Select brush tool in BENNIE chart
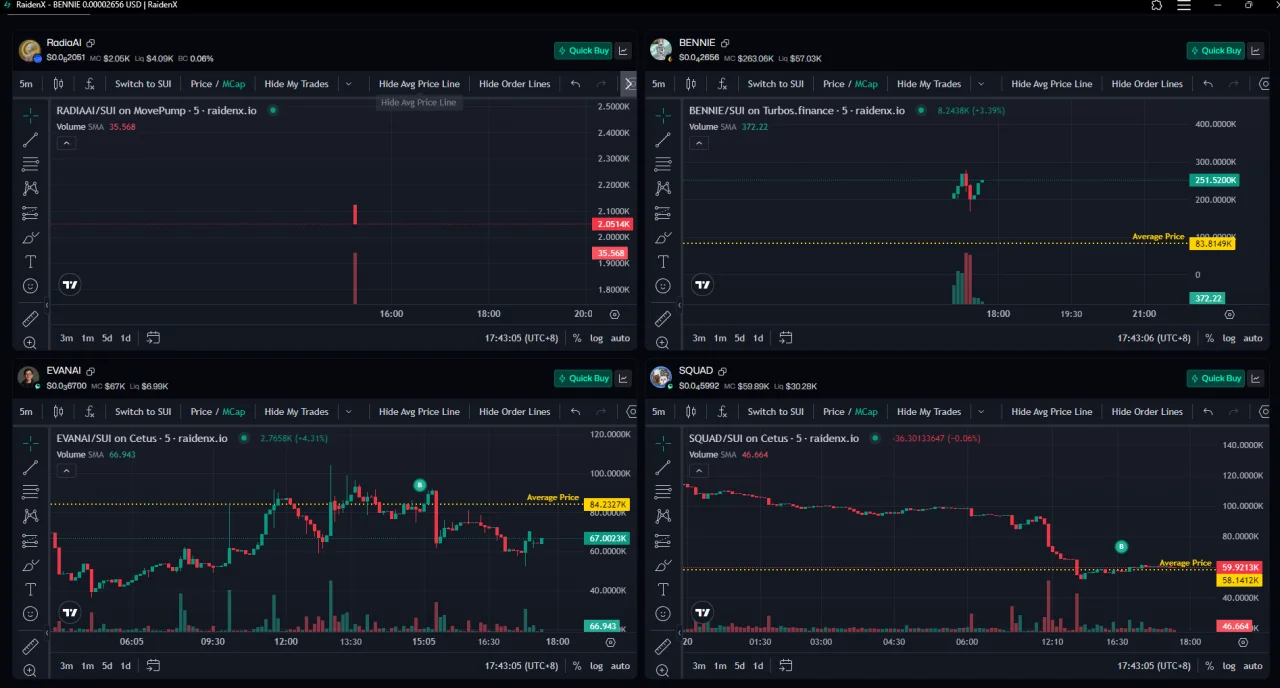 [662, 237]
